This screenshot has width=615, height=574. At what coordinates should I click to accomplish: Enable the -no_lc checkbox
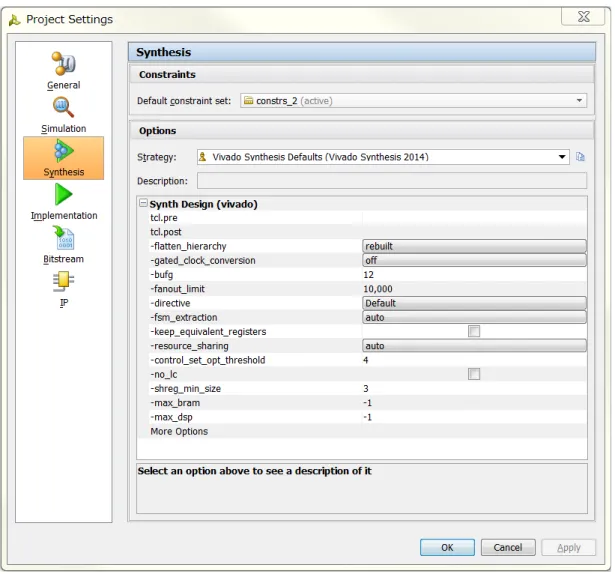[x=473, y=374]
